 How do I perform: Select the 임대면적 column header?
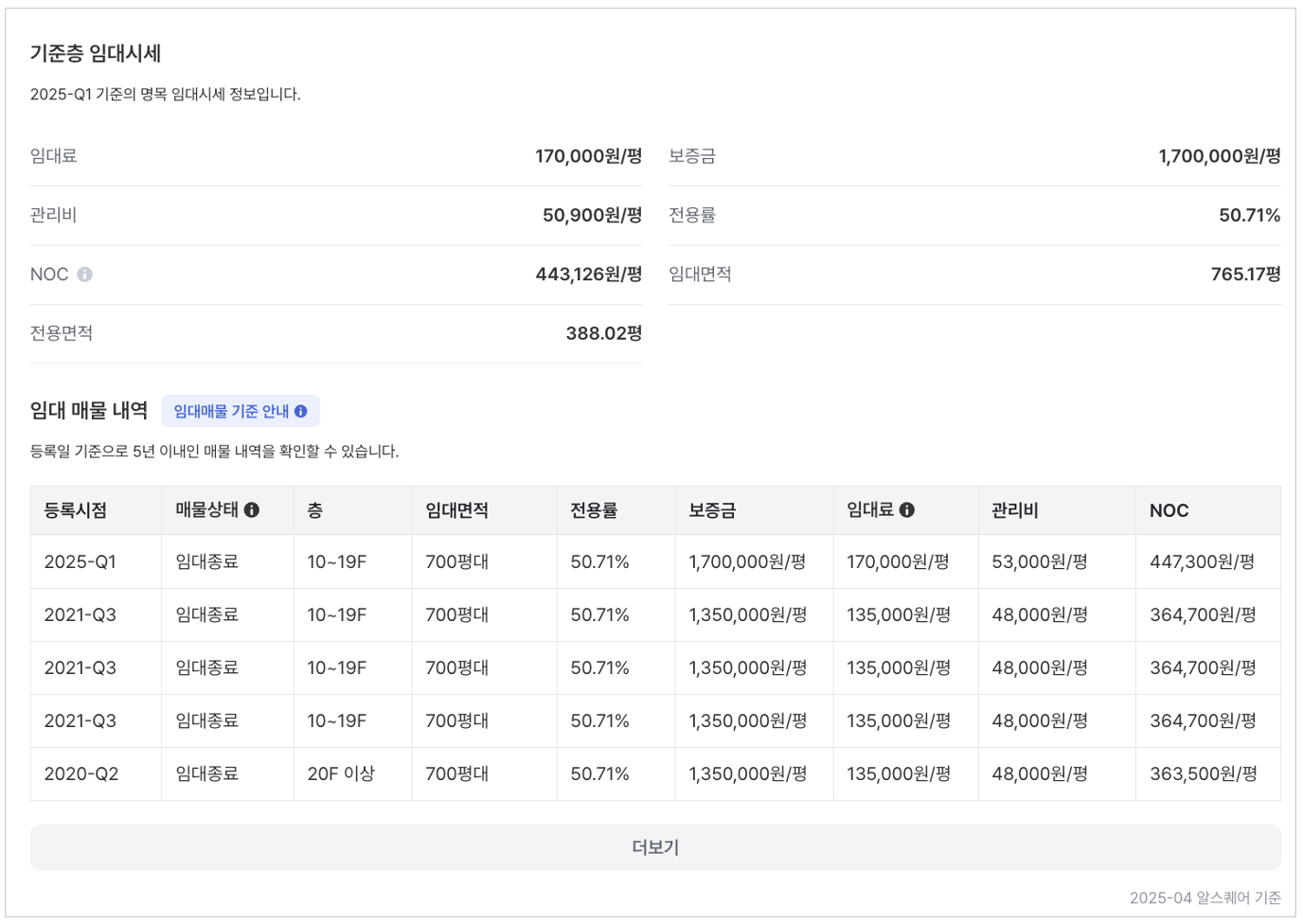coord(456,510)
